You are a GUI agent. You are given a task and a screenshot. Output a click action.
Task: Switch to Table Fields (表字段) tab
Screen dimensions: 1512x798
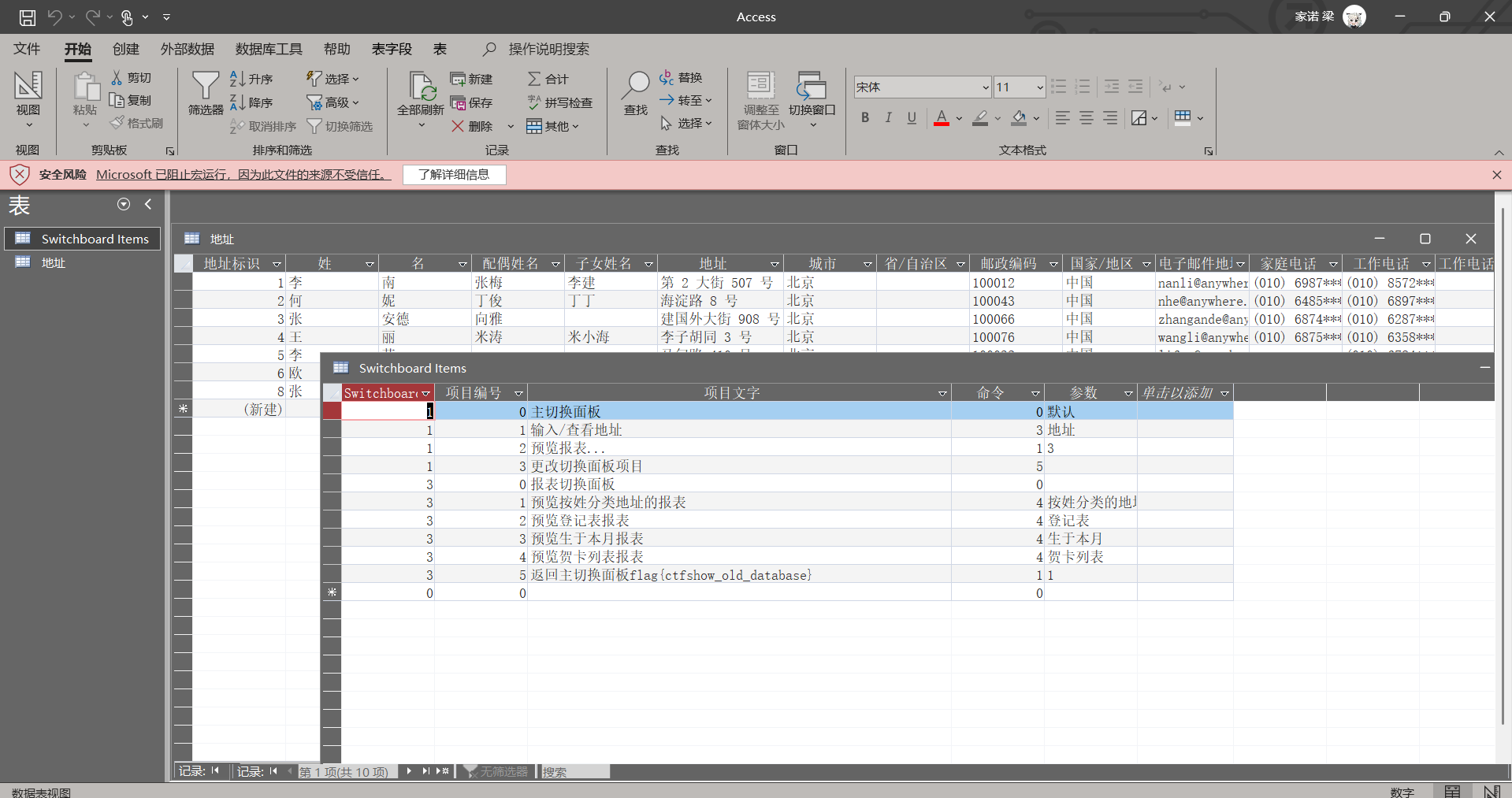point(392,49)
